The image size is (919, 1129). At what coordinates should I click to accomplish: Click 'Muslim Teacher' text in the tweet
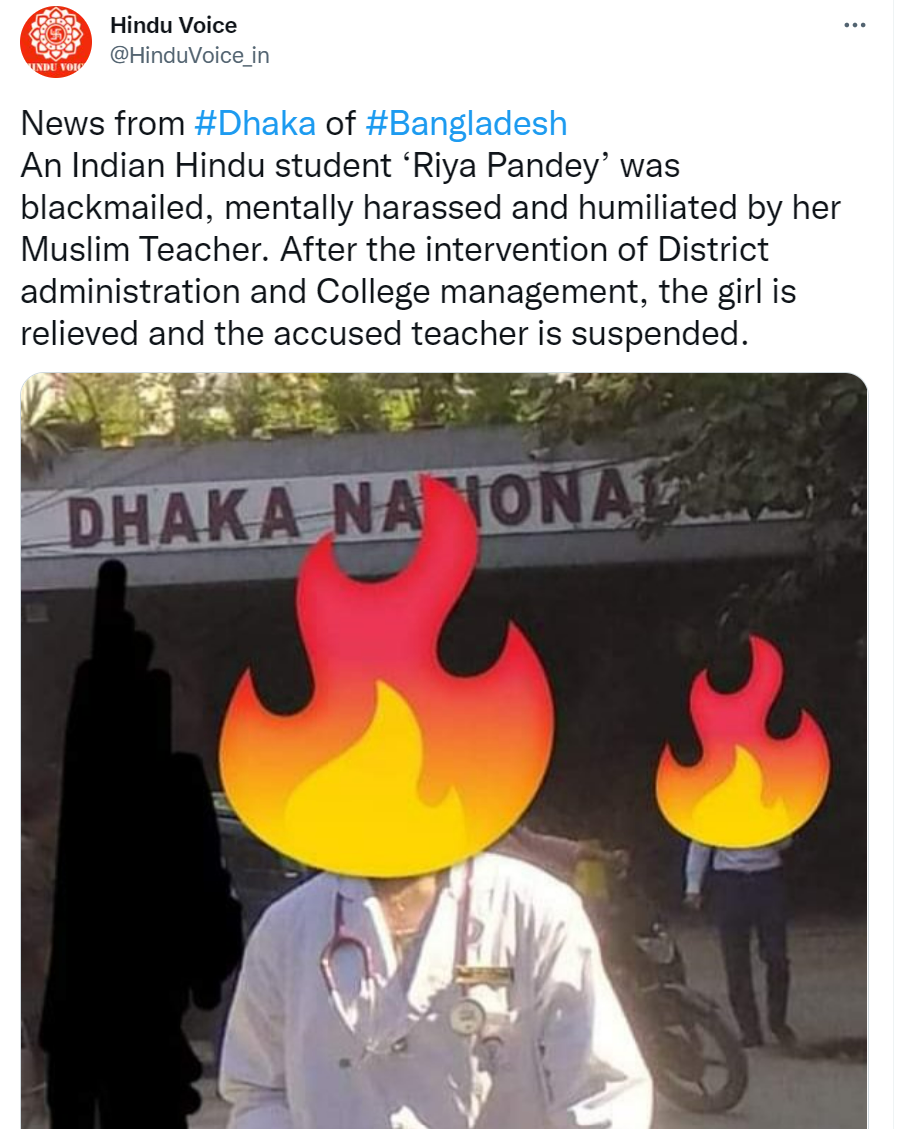tap(143, 249)
